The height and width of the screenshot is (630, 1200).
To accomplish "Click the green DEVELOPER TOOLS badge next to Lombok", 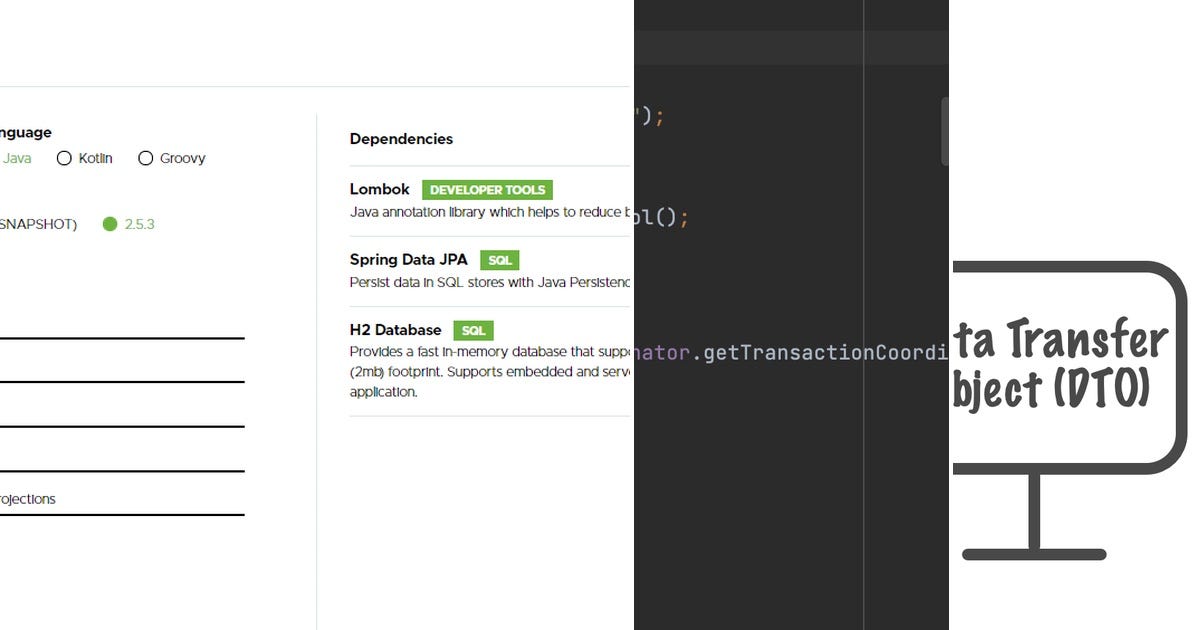I will 488,189.
